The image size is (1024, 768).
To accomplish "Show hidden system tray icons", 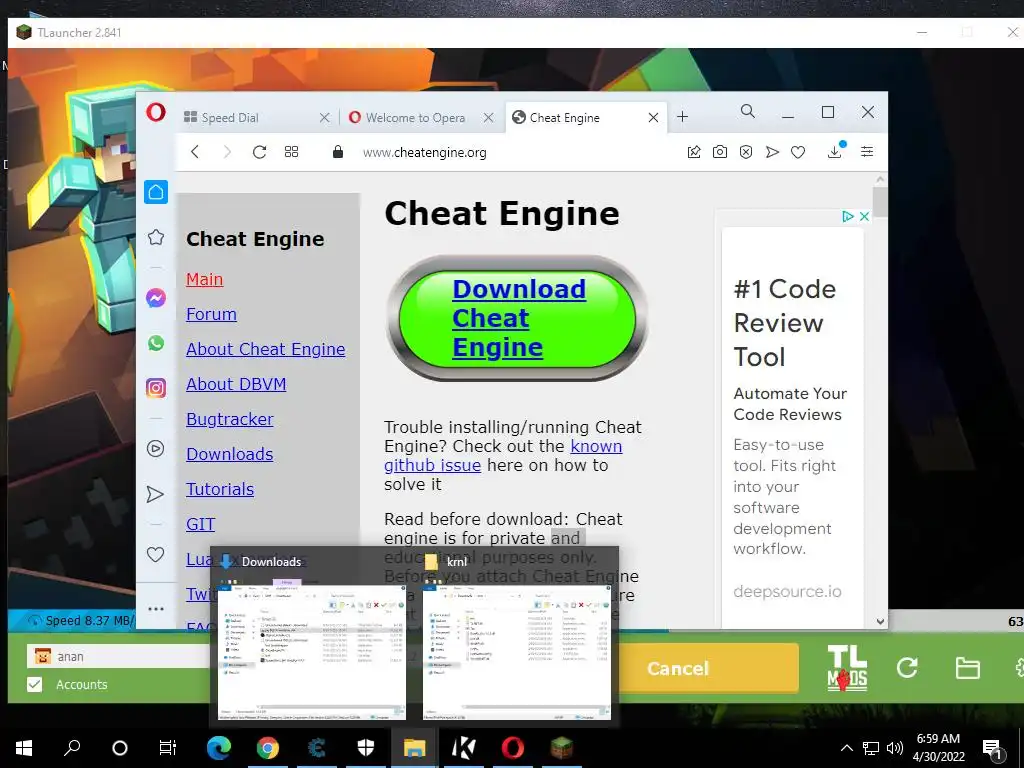I will [x=846, y=748].
